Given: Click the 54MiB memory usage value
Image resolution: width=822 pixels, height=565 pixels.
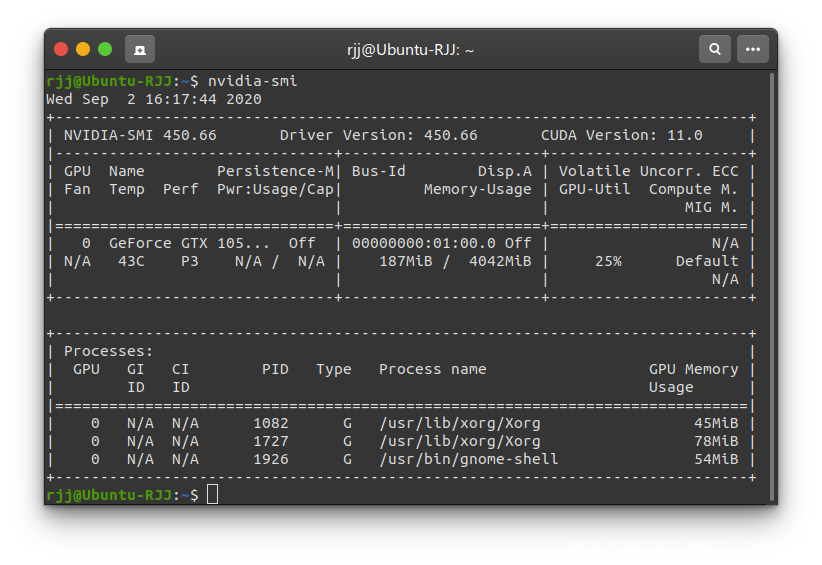Looking at the screenshot, I should [x=716, y=460].
